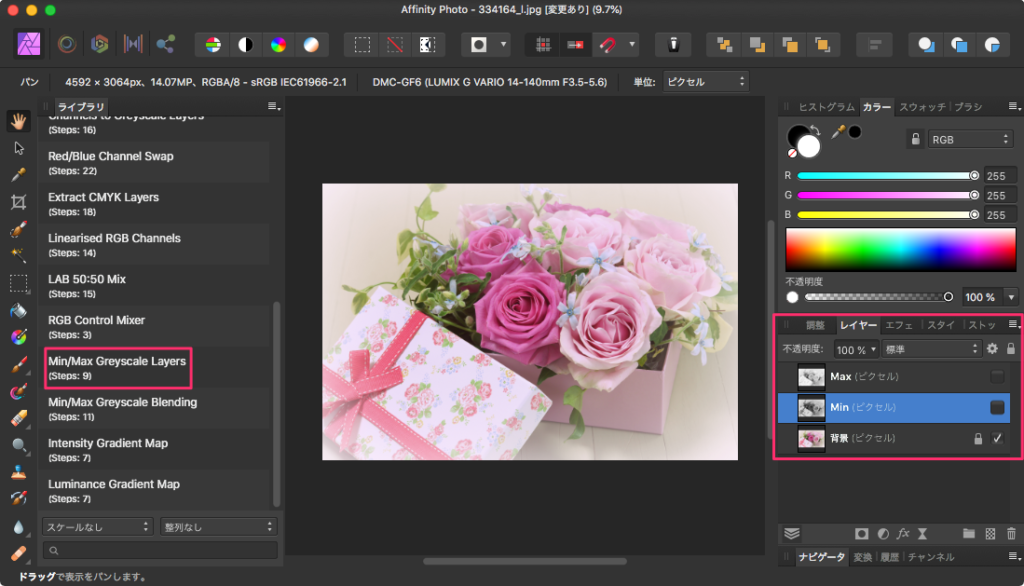Switch to the ヒストグラム tab

click(826, 107)
